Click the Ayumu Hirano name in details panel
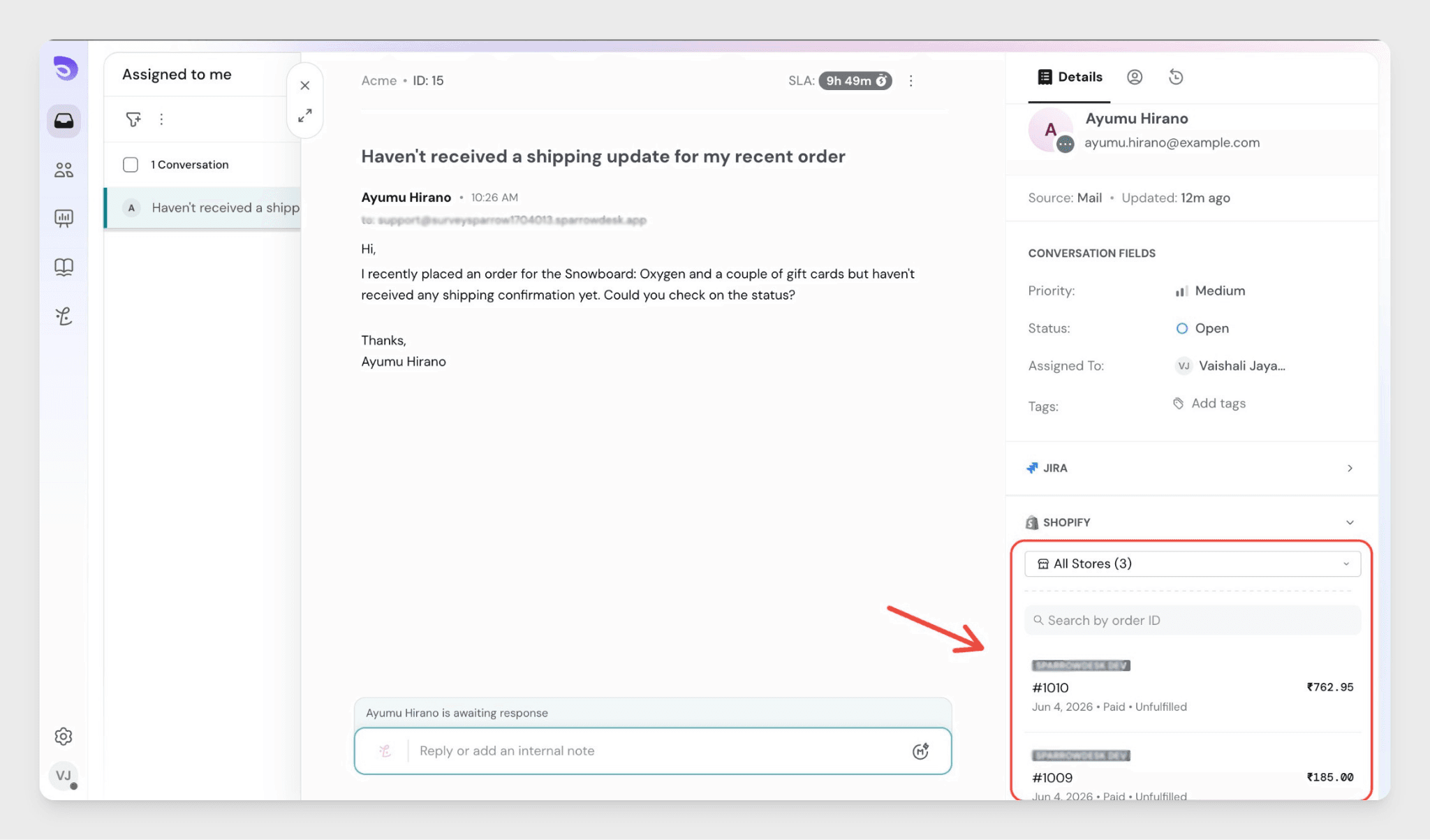This screenshot has height=840, width=1430. coord(1137,119)
